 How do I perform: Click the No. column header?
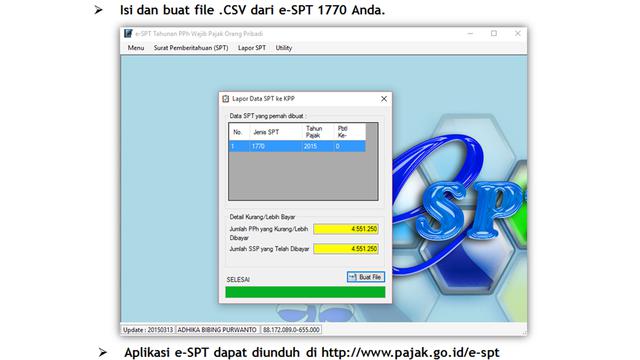[239, 132]
